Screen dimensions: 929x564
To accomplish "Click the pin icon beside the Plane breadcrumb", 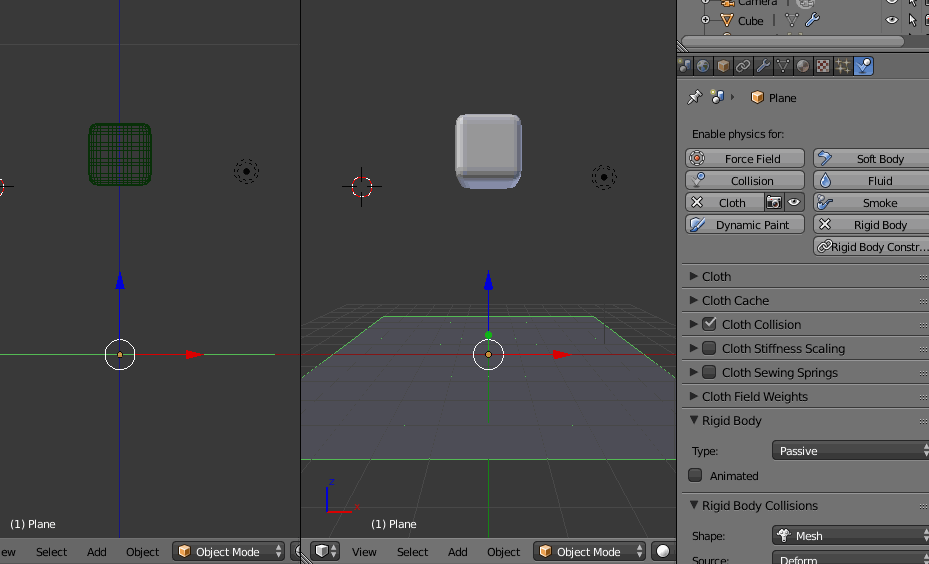I will coord(694,97).
